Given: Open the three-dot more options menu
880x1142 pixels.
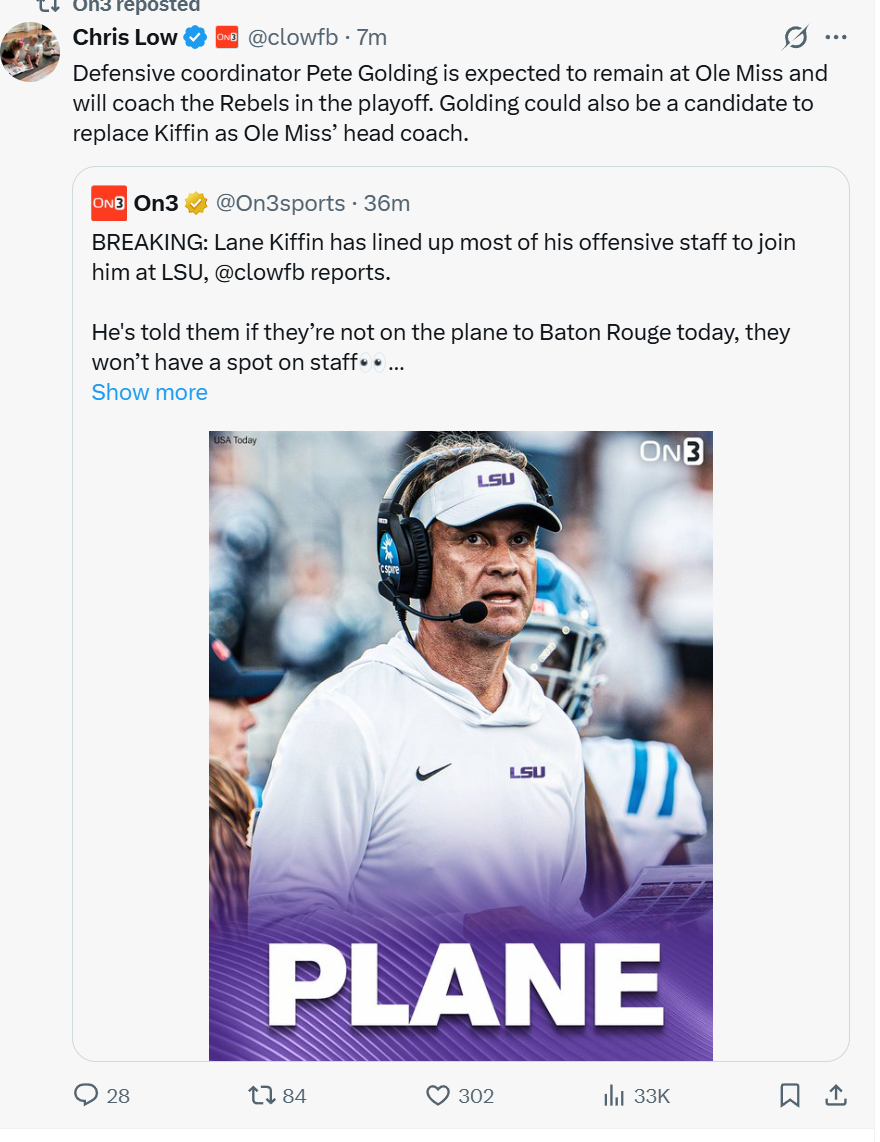Looking at the screenshot, I should pos(835,38).
